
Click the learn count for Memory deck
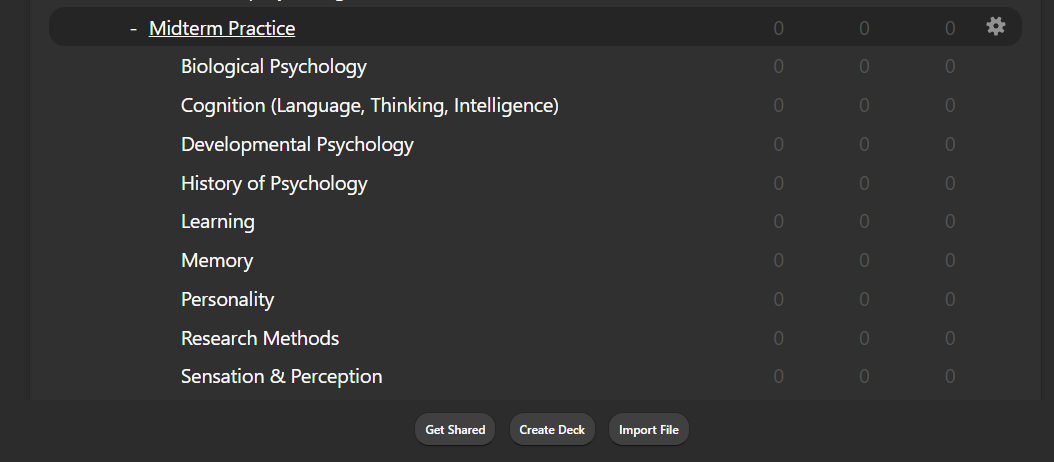pyautogui.click(x=864, y=260)
